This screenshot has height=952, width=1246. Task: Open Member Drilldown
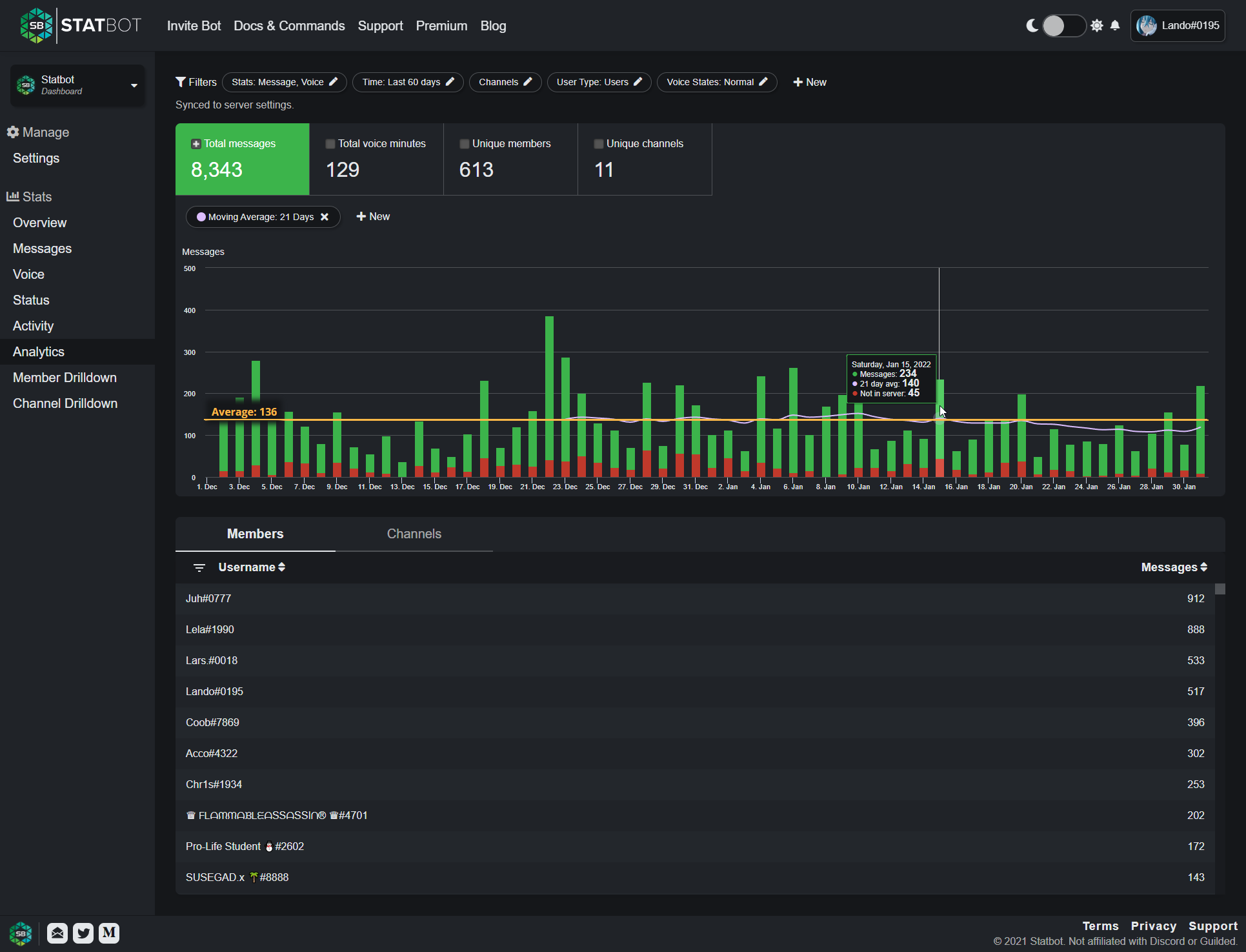(65, 378)
